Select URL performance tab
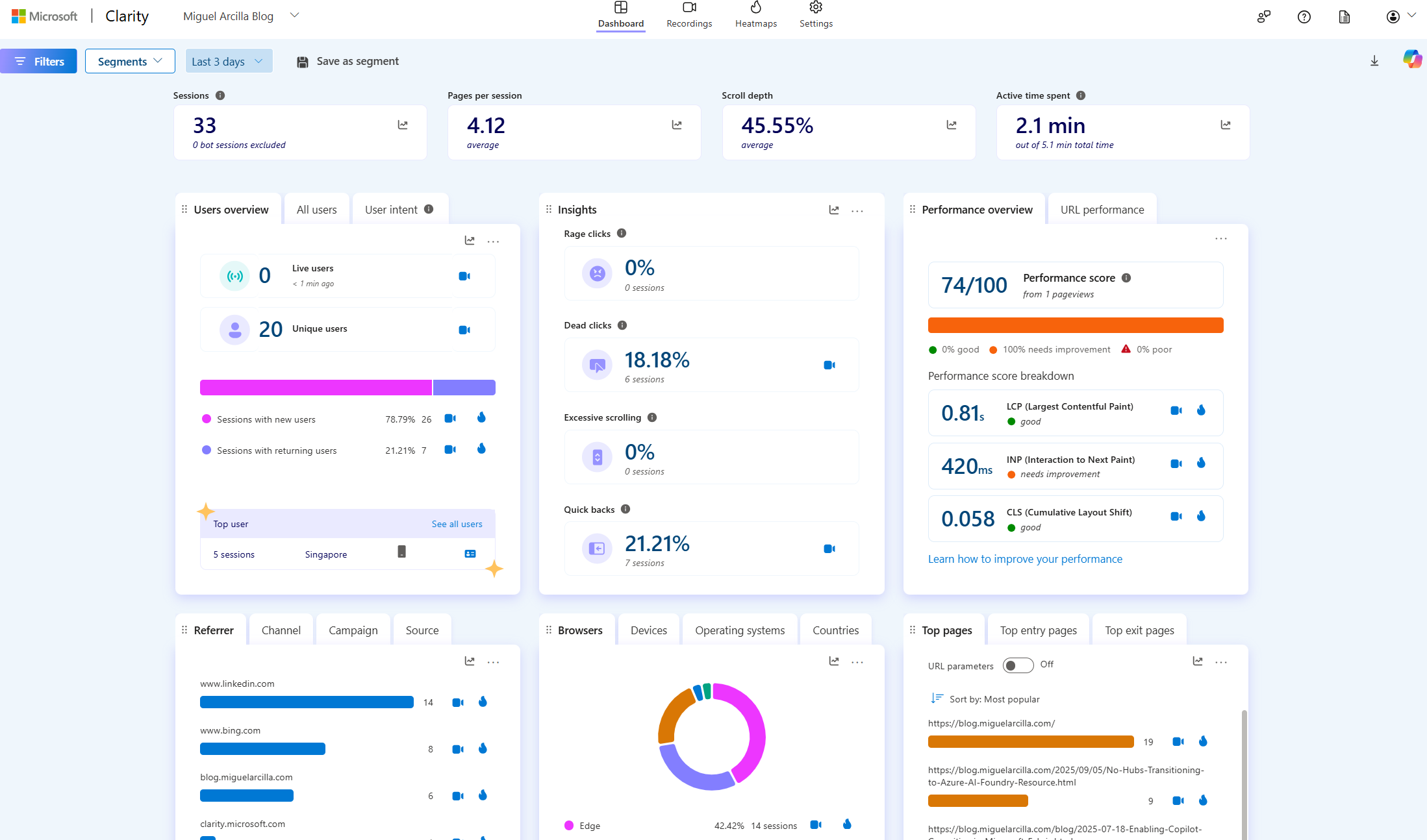1427x840 pixels. (1102, 209)
